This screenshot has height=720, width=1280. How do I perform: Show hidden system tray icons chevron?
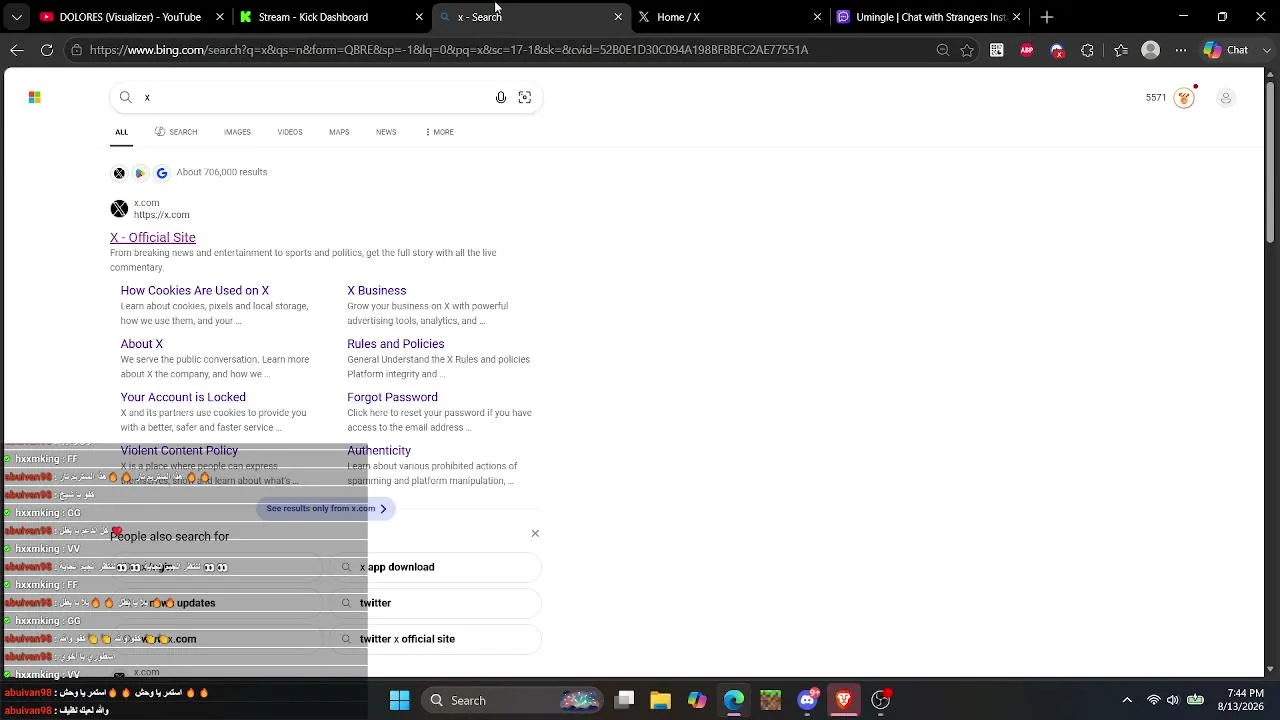[x=1127, y=700]
